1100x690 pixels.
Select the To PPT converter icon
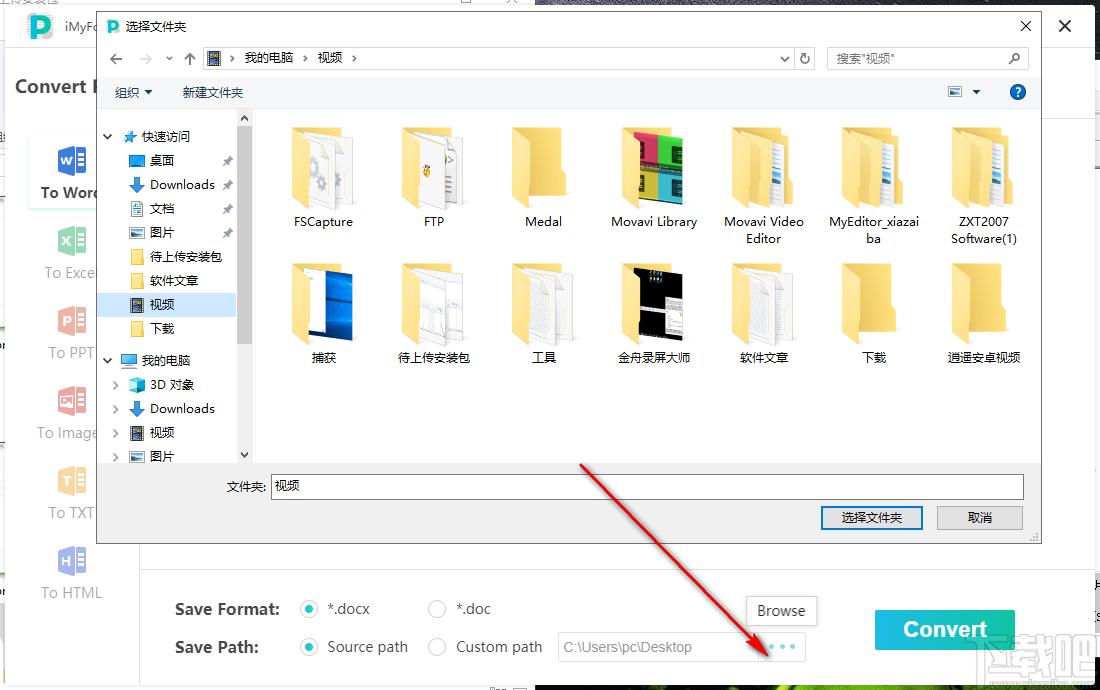(72, 322)
